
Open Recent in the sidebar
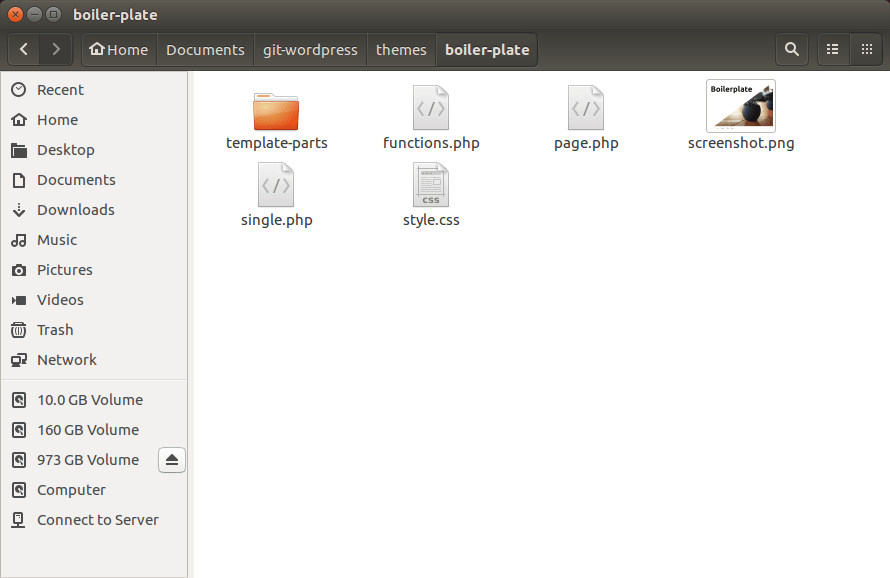60,90
